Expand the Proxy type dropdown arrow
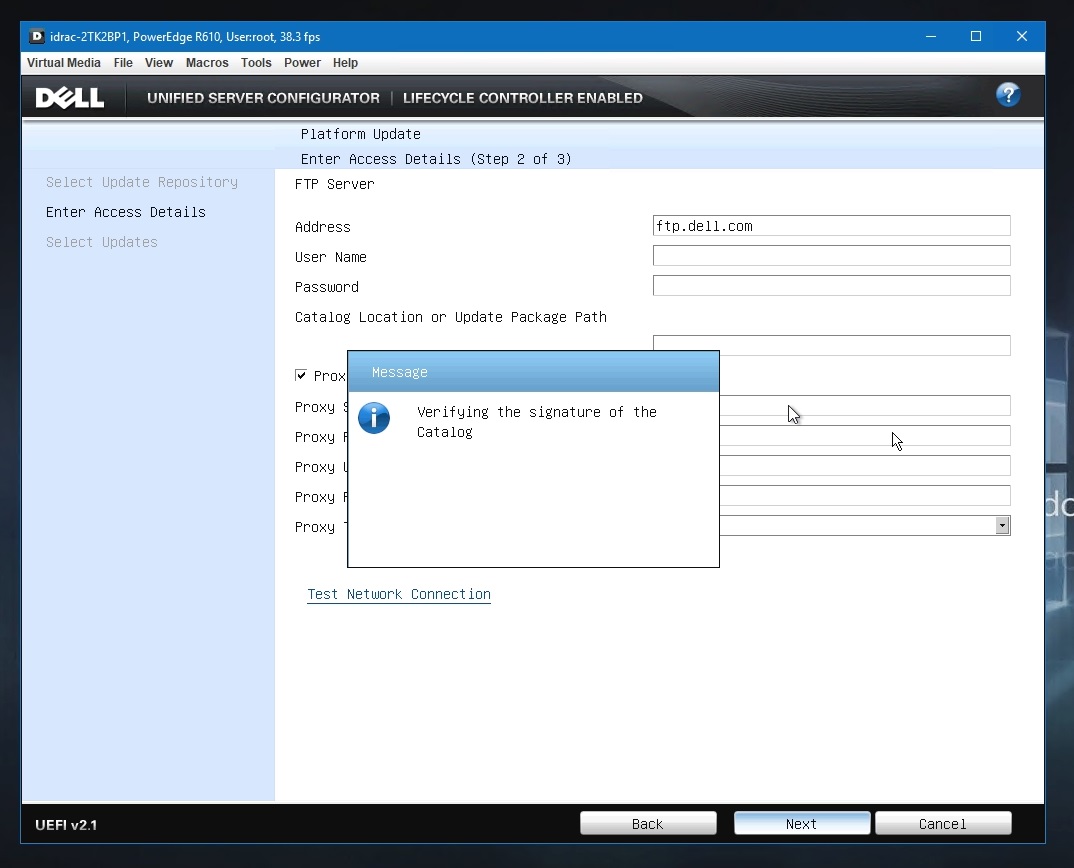The height and width of the screenshot is (868, 1074). [x=1003, y=525]
